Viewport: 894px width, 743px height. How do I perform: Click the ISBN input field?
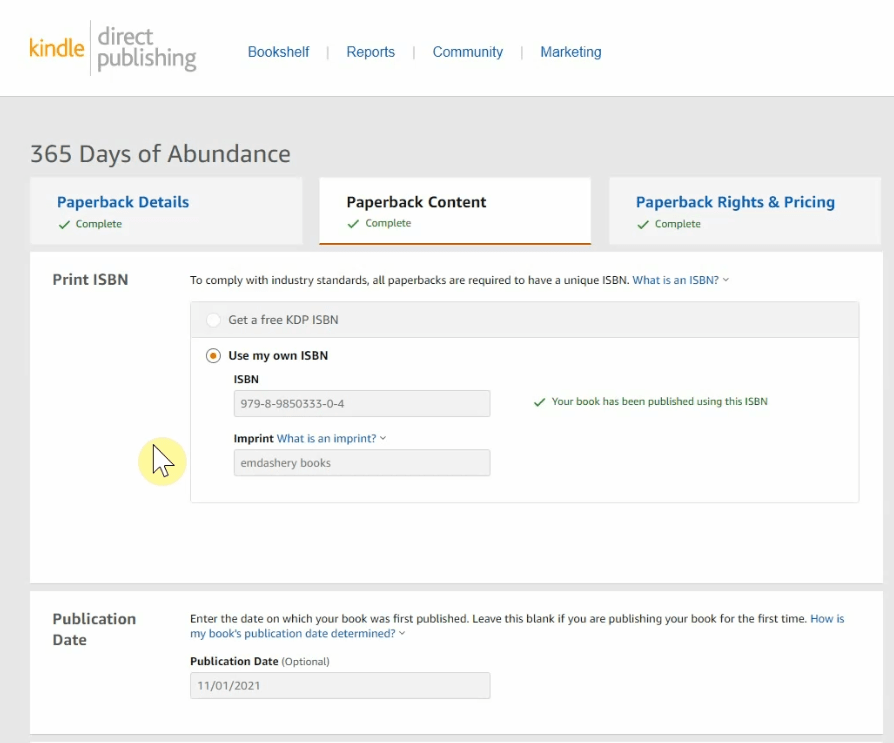click(361, 403)
